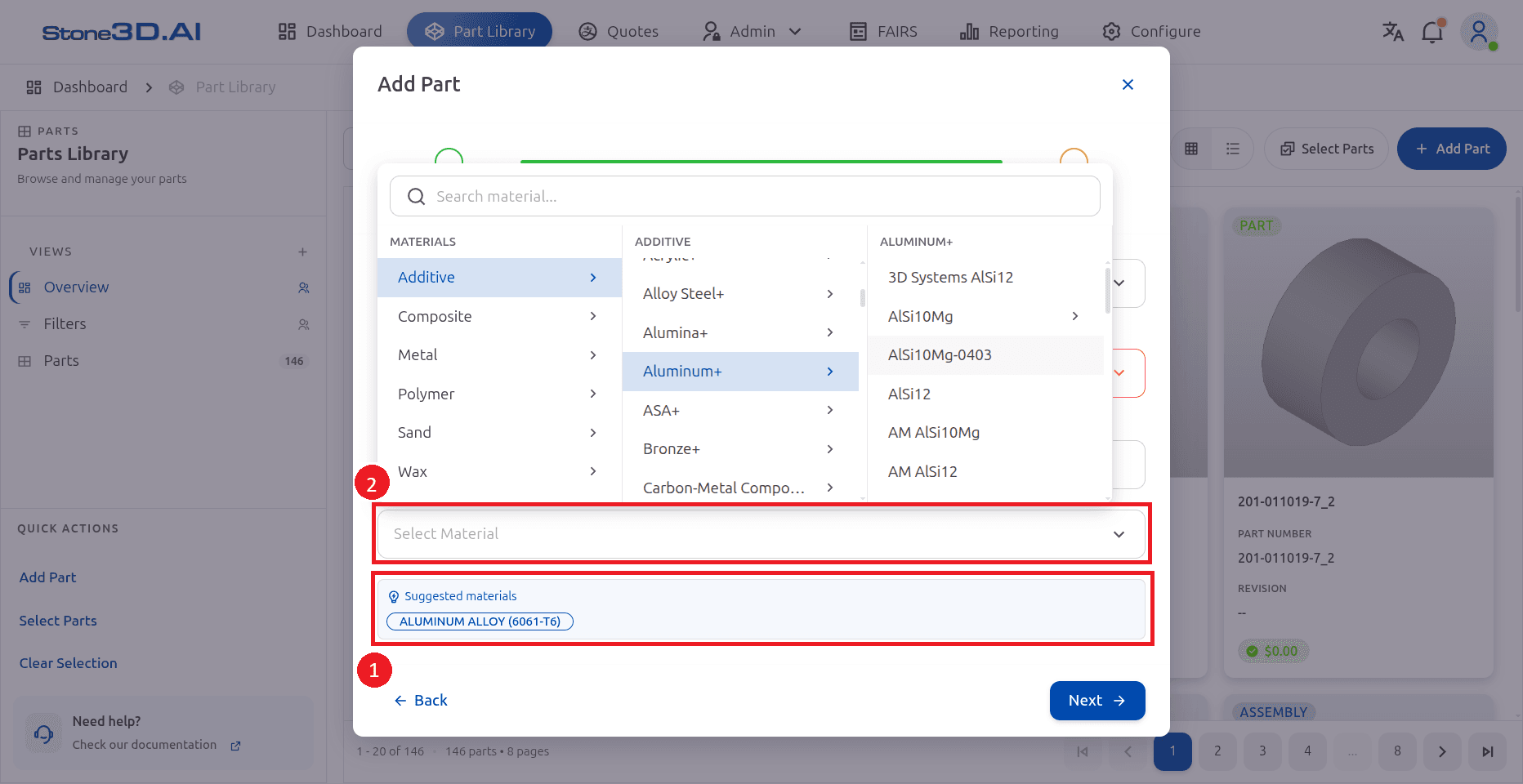Viewport: 1523px width, 784px height.
Task: Expand the AlSi10Mg material options
Action: [x=985, y=316]
